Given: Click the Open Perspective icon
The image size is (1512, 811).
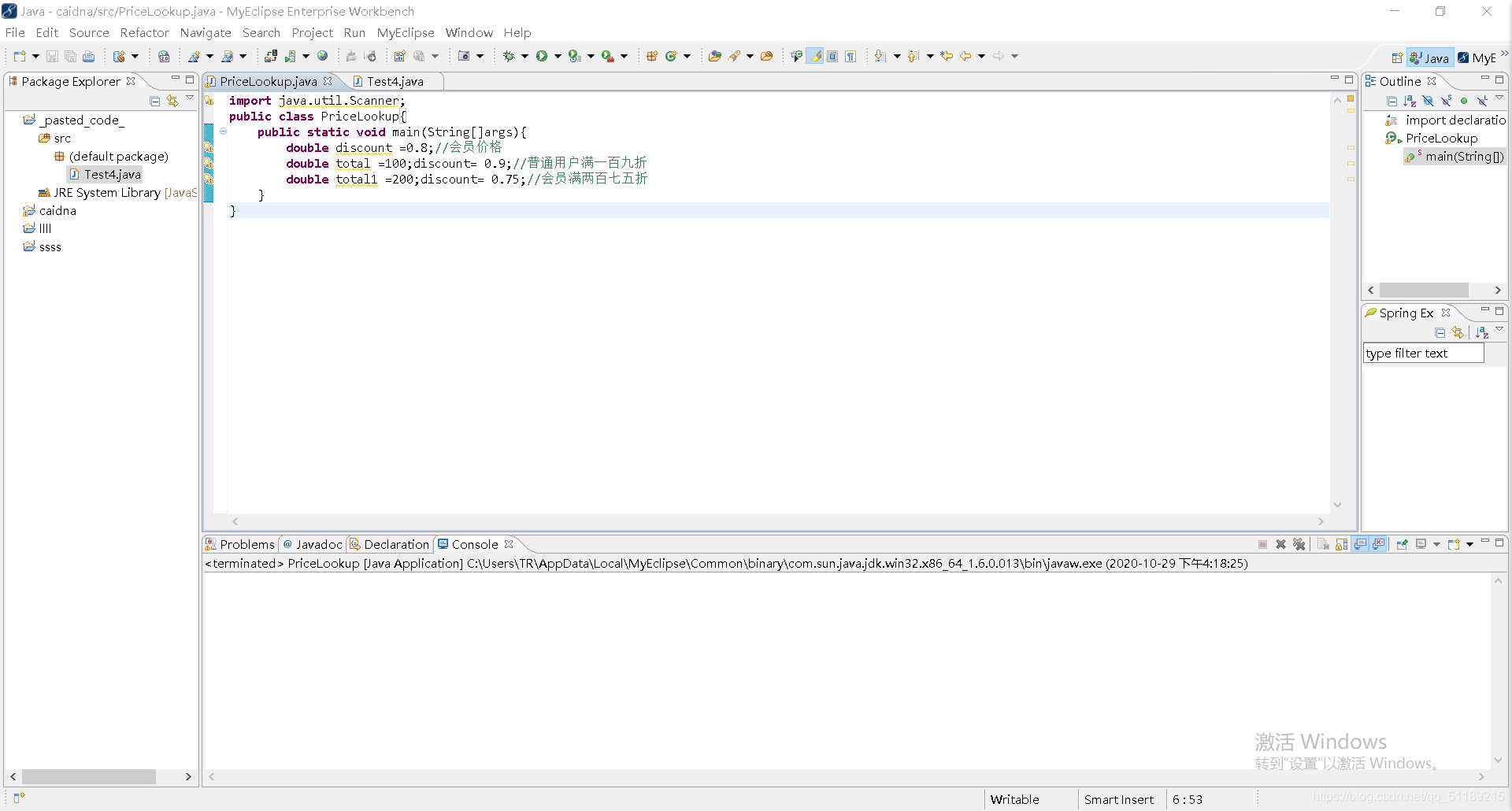Looking at the screenshot, I should click(x=1396, y=57).
